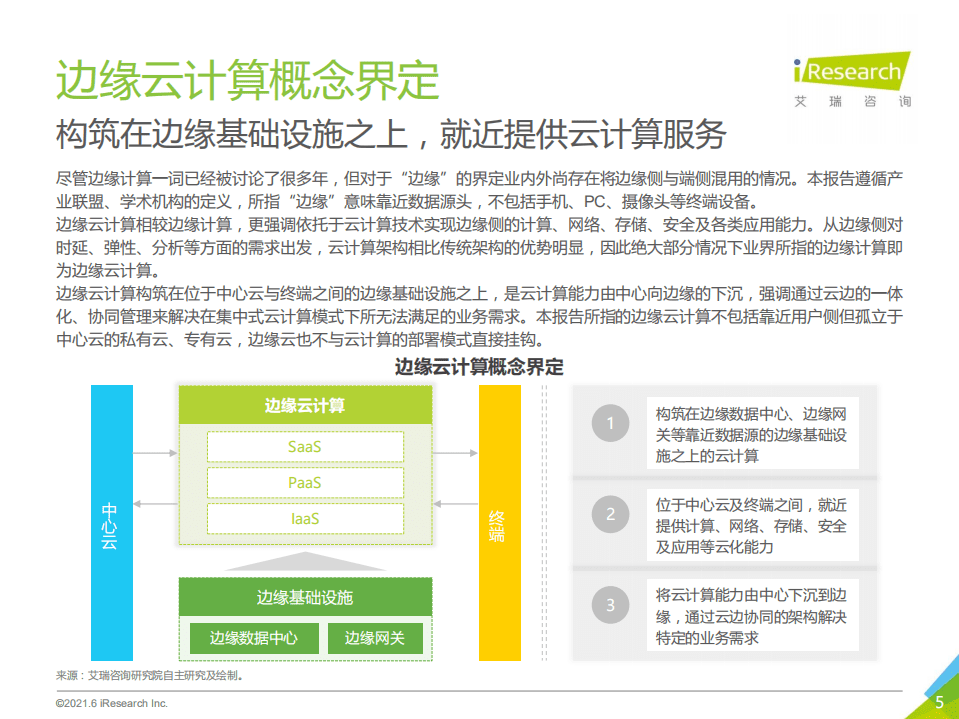Select the 终端 yellow column
The width and height of the screenshot is (959, 719).
point(498,523)
